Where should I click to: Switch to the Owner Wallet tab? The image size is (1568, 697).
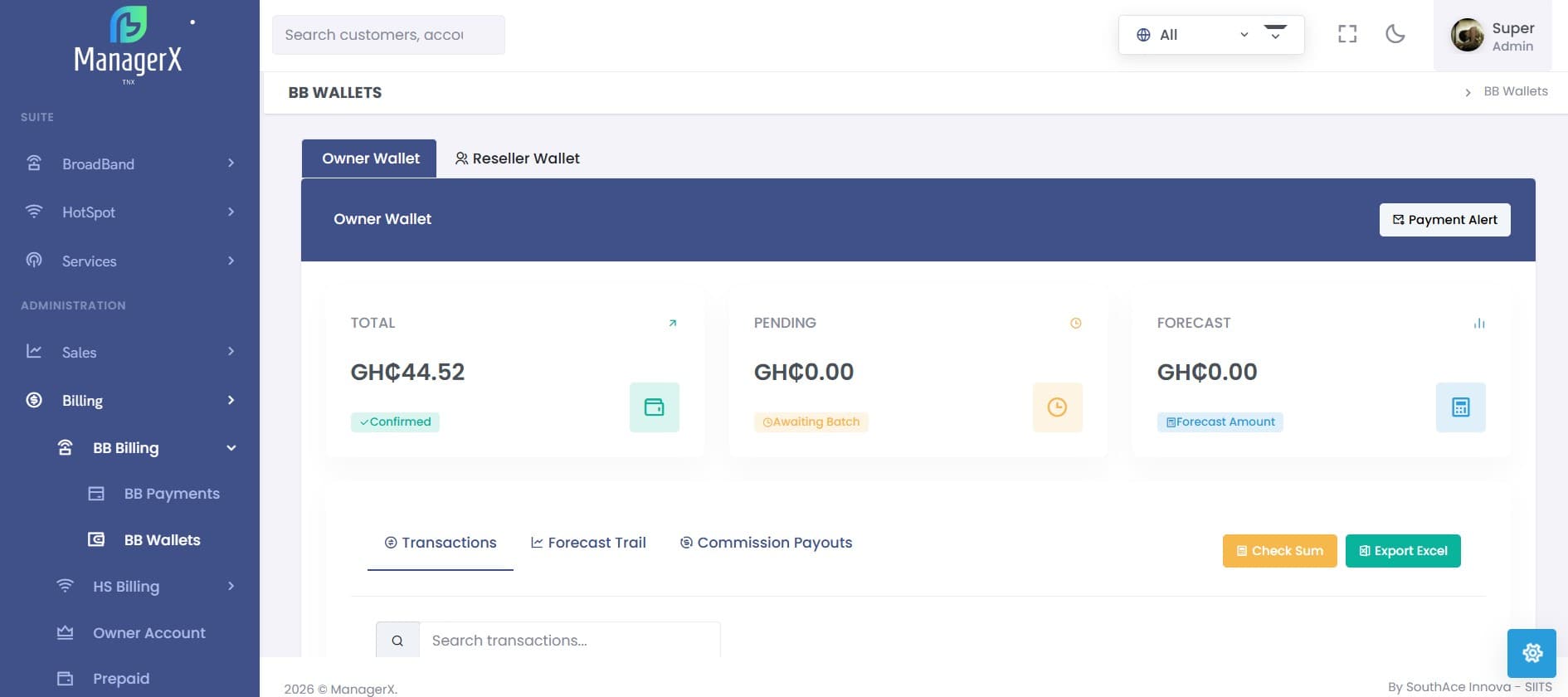click(369, 158)
